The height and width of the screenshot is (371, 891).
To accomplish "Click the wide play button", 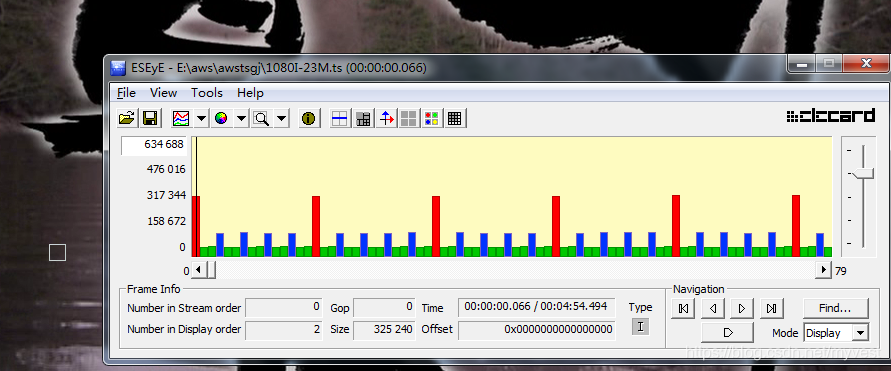I will pyautogui.click(x=727, y=332).
